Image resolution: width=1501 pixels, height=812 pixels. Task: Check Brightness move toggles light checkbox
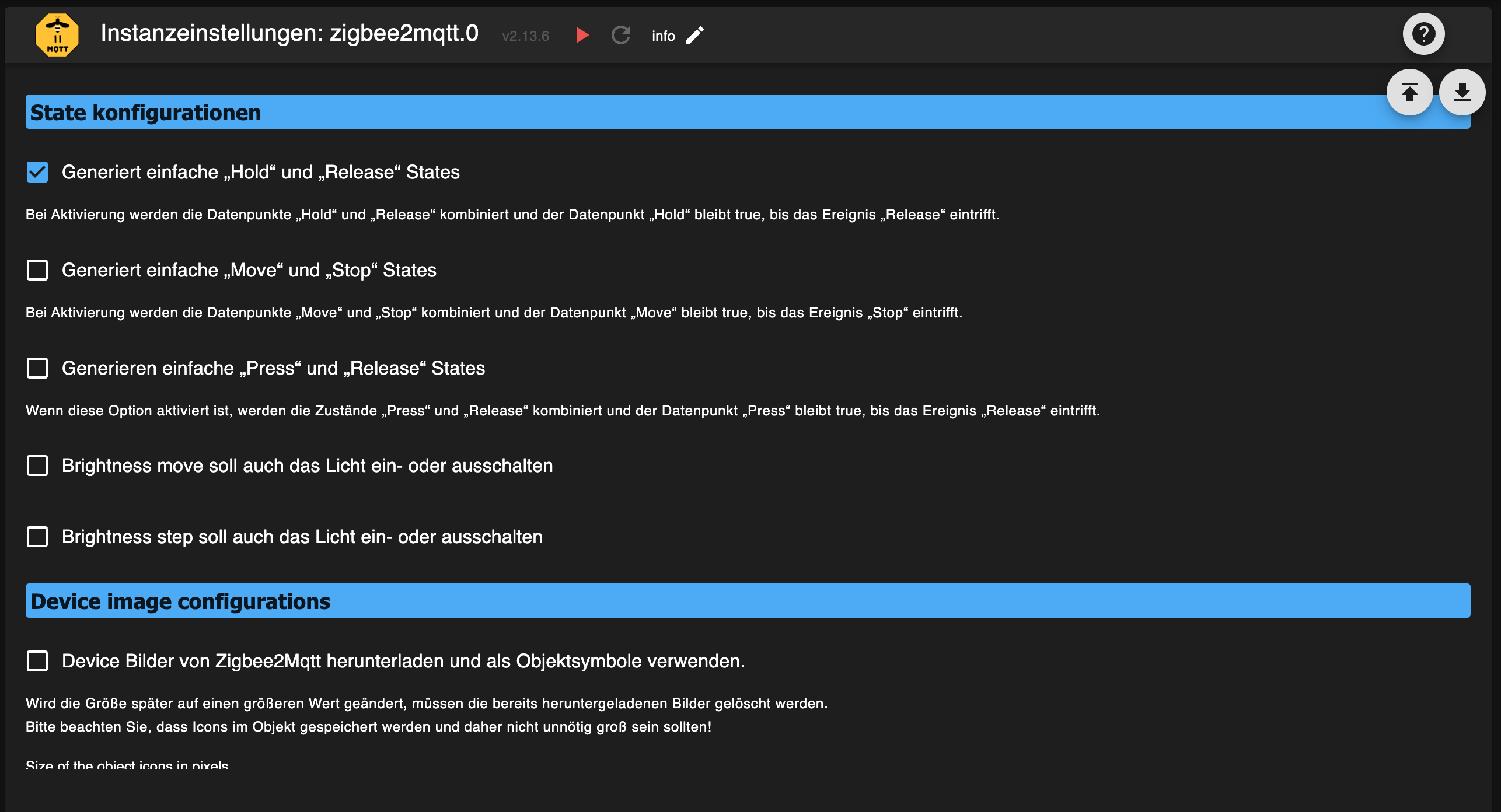[x=37, y=466]
